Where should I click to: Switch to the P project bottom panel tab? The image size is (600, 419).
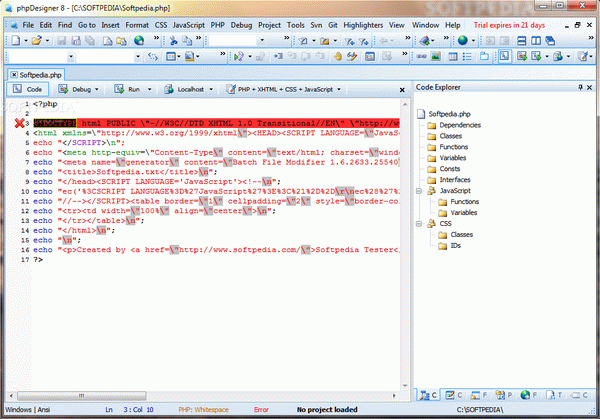click(504, 395)
